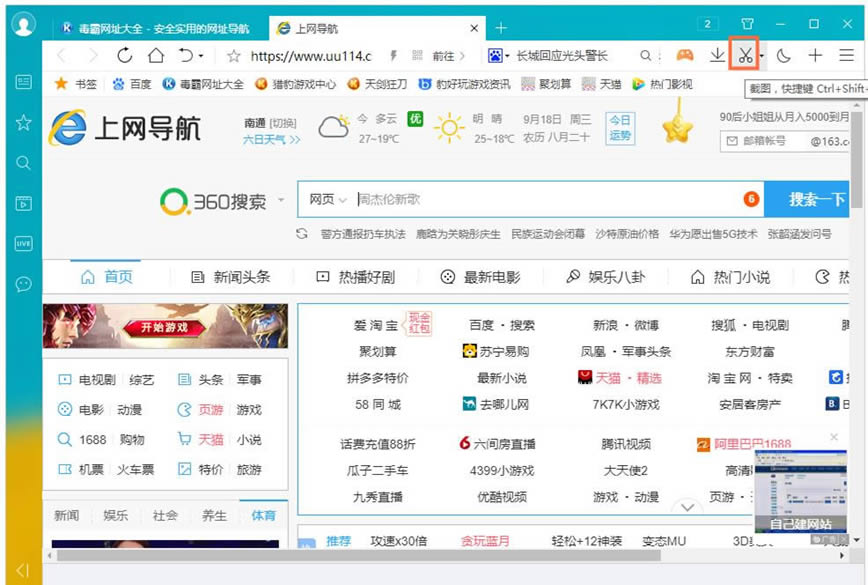The width and height of the screenshot is (868, 585).
Task: Reload the page with the refresh icon
Action: click(x=125, y=56)
